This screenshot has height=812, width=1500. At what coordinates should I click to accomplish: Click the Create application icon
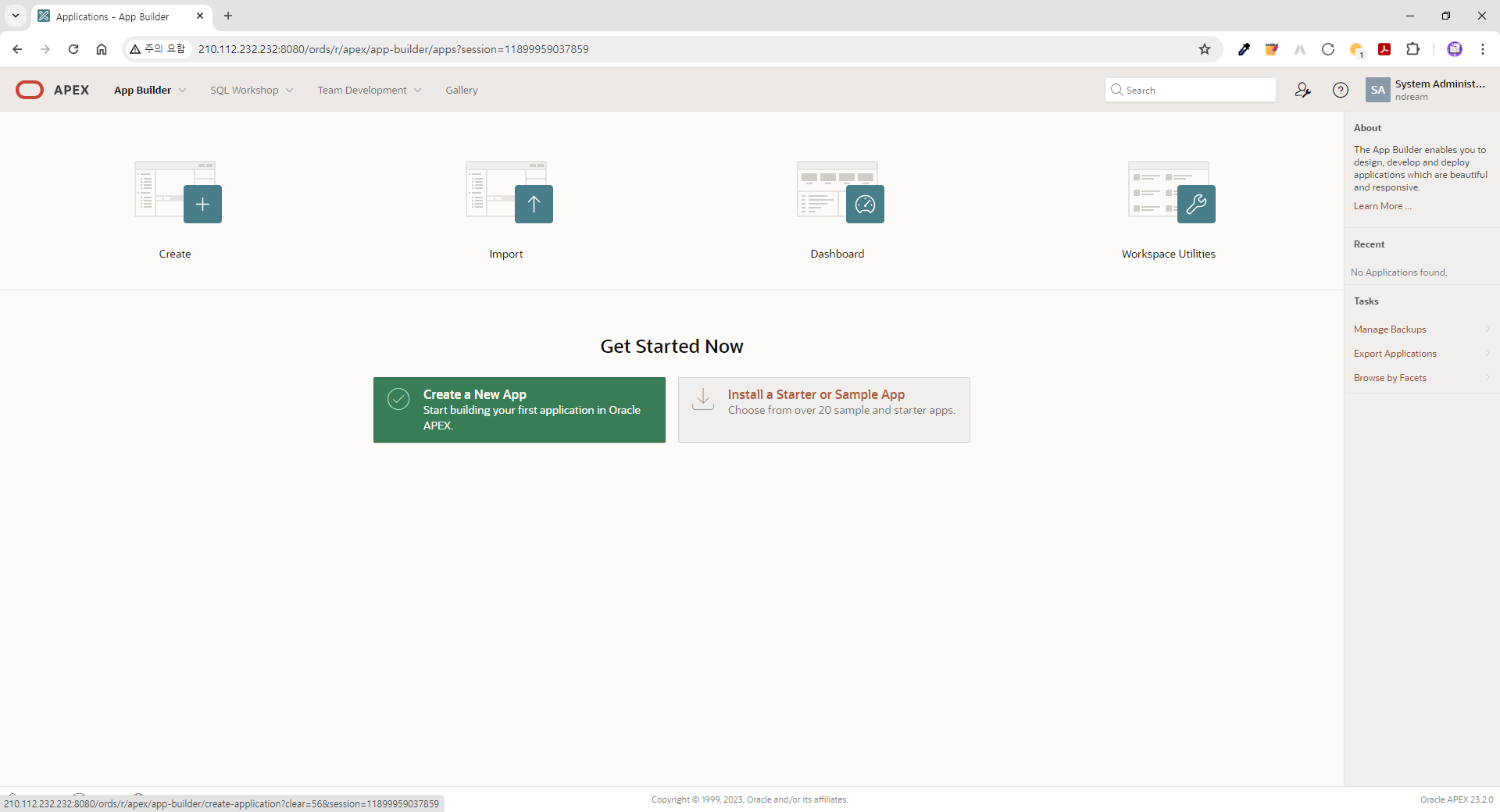[178, 192]
